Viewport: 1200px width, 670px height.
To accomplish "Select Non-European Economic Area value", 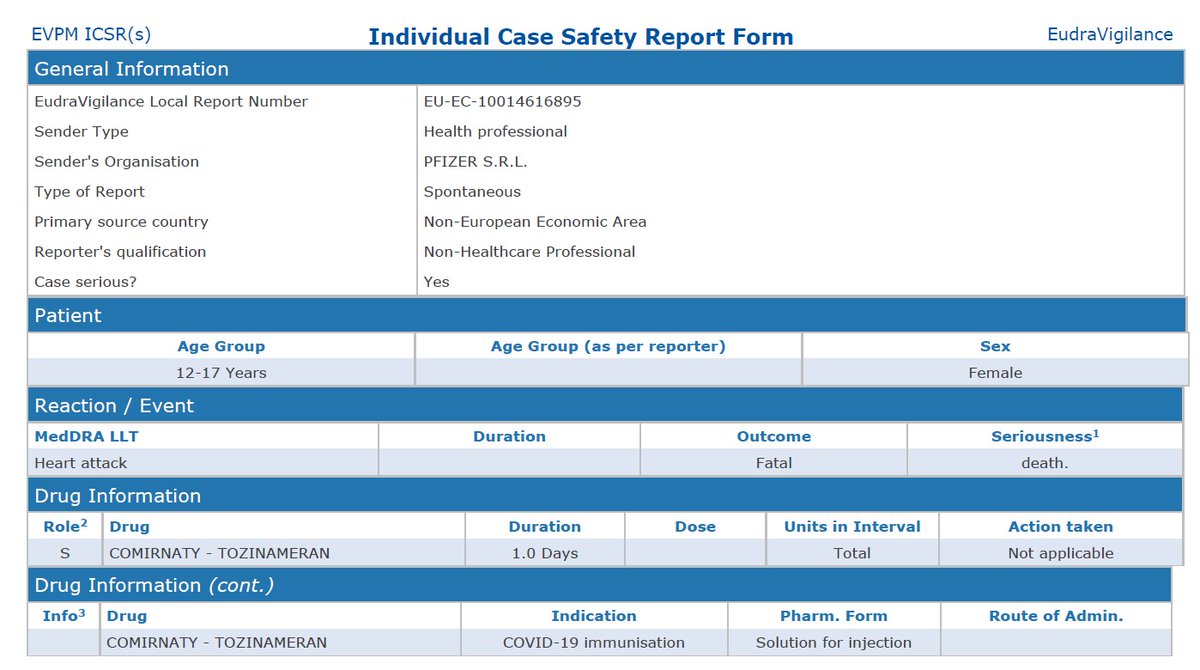I will [535, 221].
